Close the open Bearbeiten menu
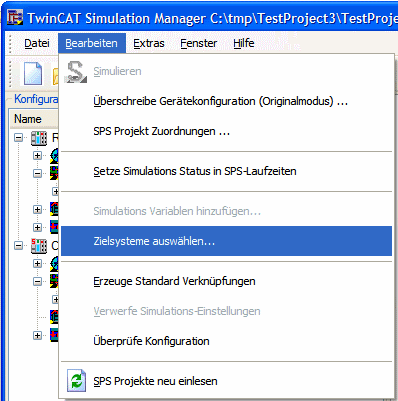 pyautogui.click(x=92, y=43)
